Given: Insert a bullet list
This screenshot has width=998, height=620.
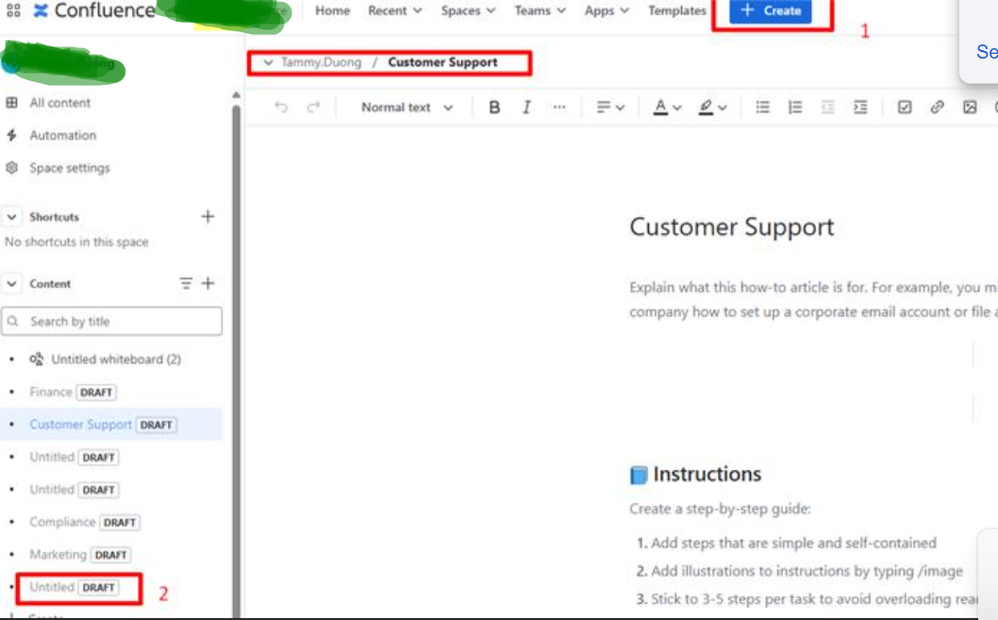Looking at the screenshot, I should click(x=763, y=107).
